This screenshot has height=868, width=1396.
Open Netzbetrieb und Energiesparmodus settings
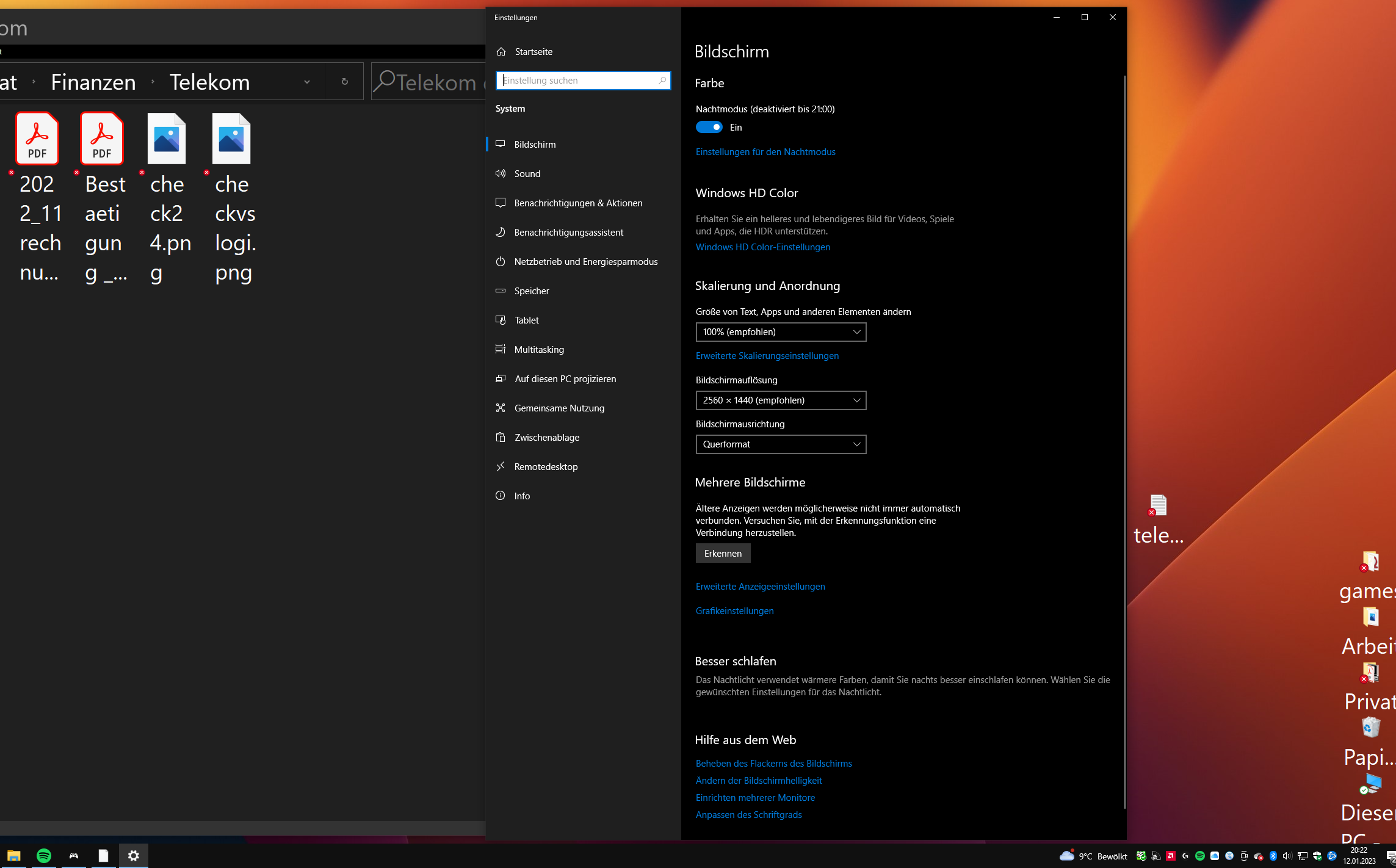(585, 262)
